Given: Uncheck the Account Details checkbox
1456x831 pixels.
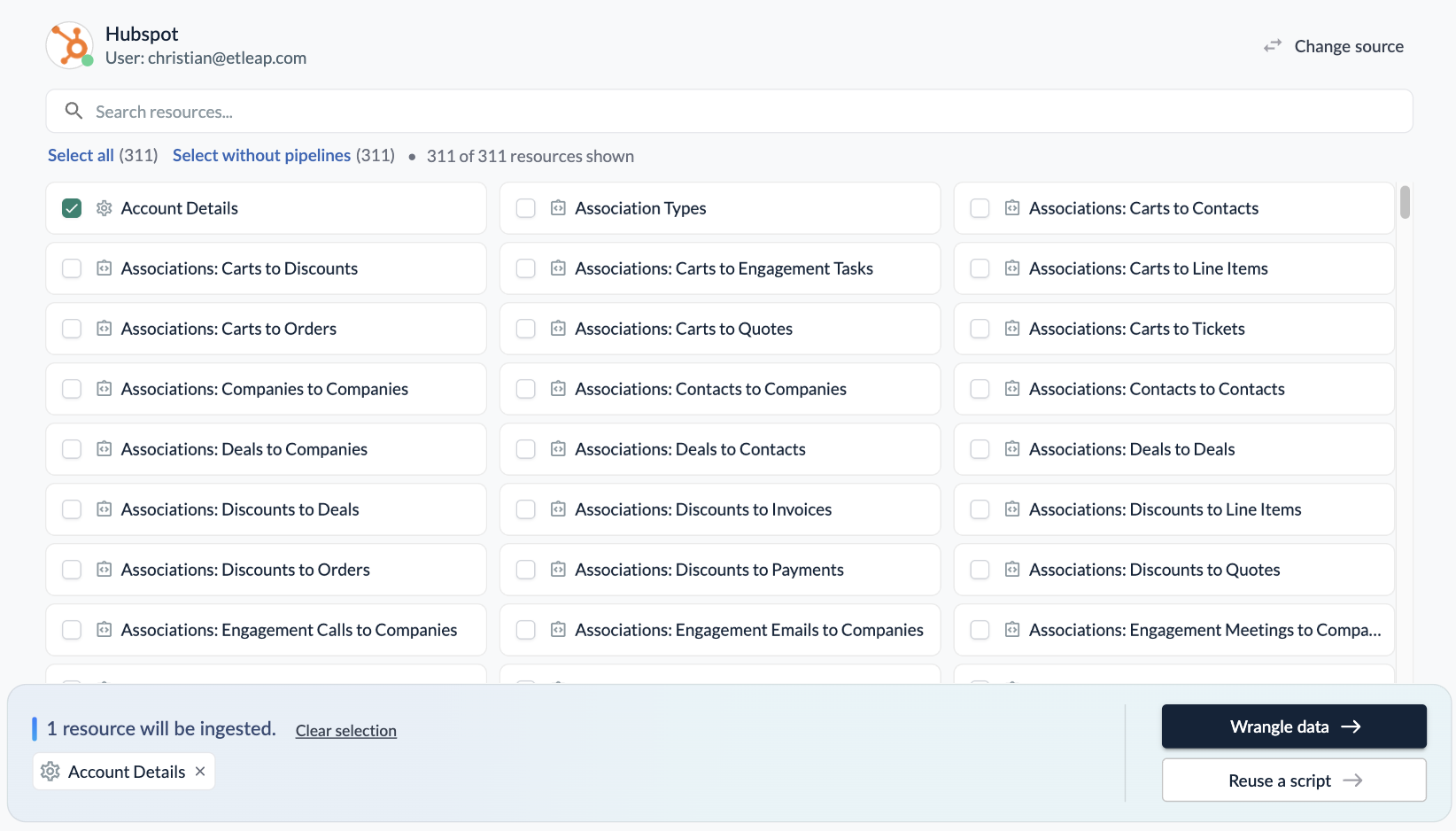Looking at the screenshot, I should tap(72, 208).
